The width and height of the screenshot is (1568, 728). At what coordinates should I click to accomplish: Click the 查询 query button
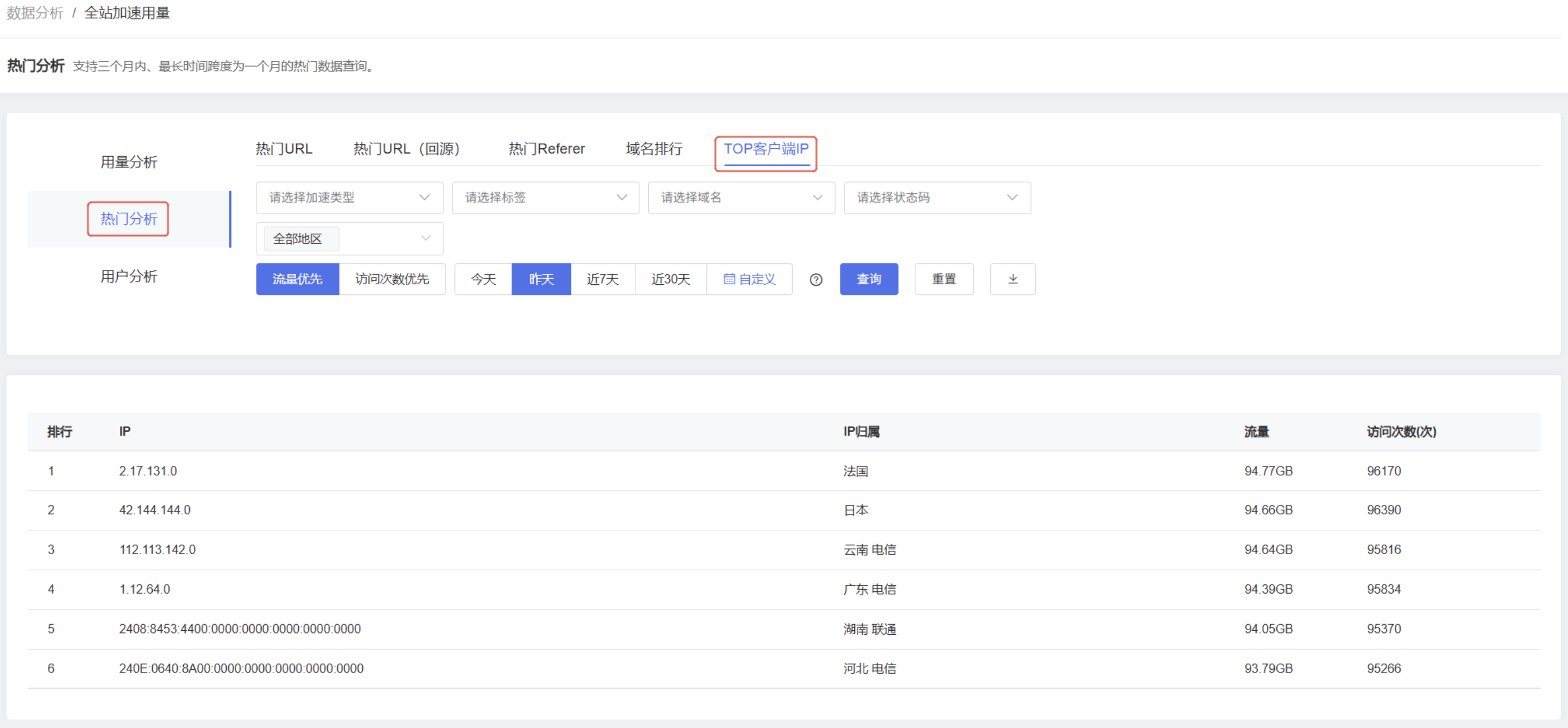pos(869,279)
